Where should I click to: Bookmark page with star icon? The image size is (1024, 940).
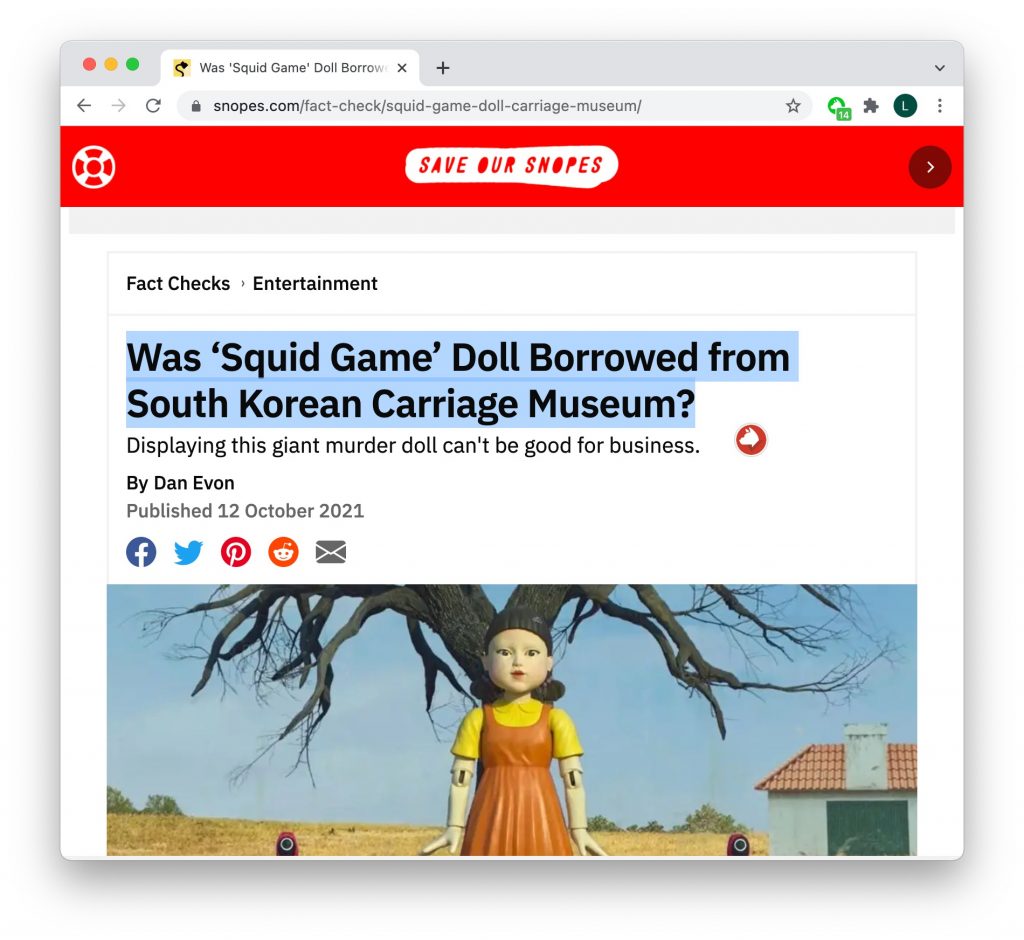click(x=793, y=106)
